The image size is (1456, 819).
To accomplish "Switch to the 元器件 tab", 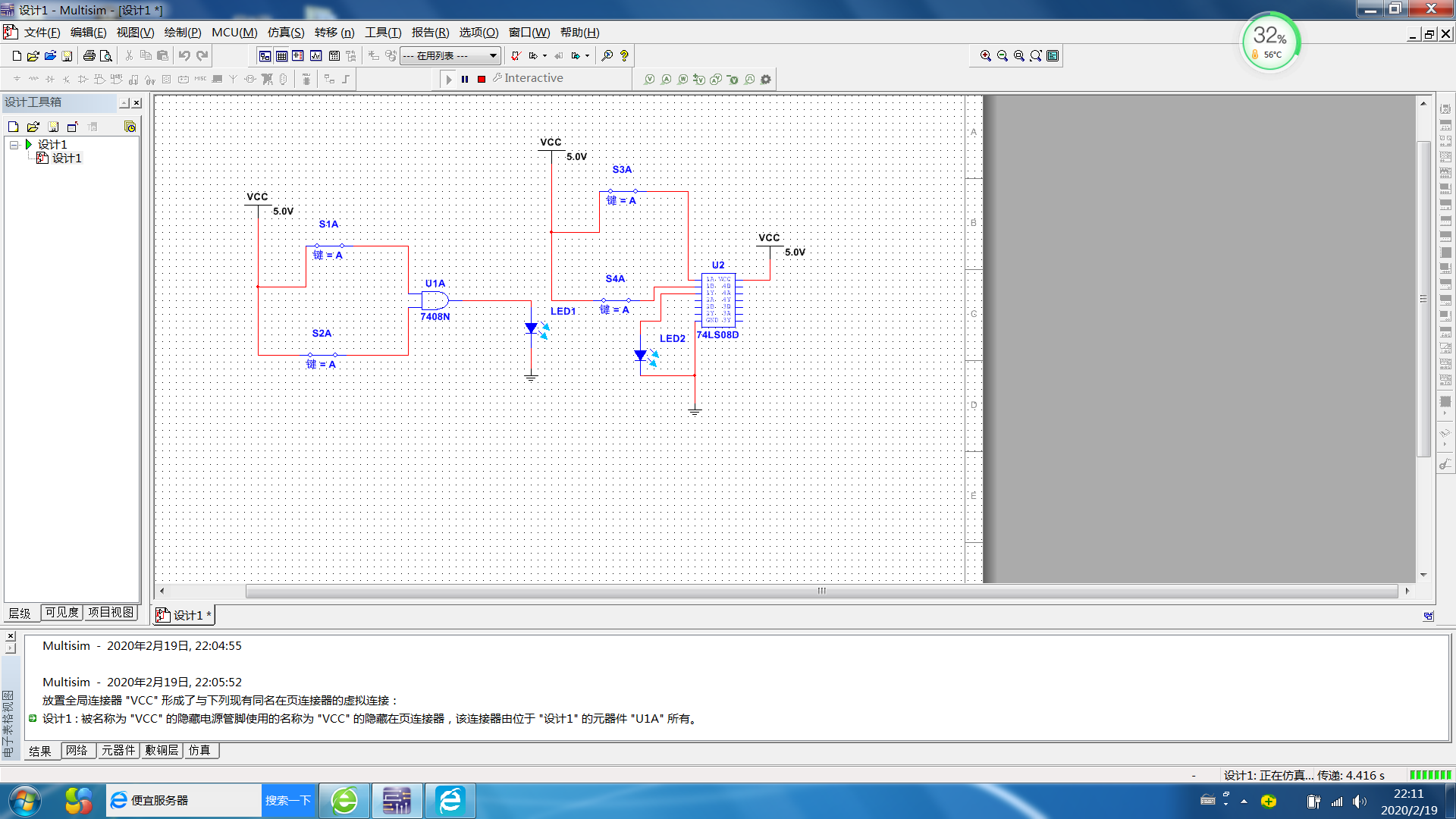I will (x=118, y=750).
